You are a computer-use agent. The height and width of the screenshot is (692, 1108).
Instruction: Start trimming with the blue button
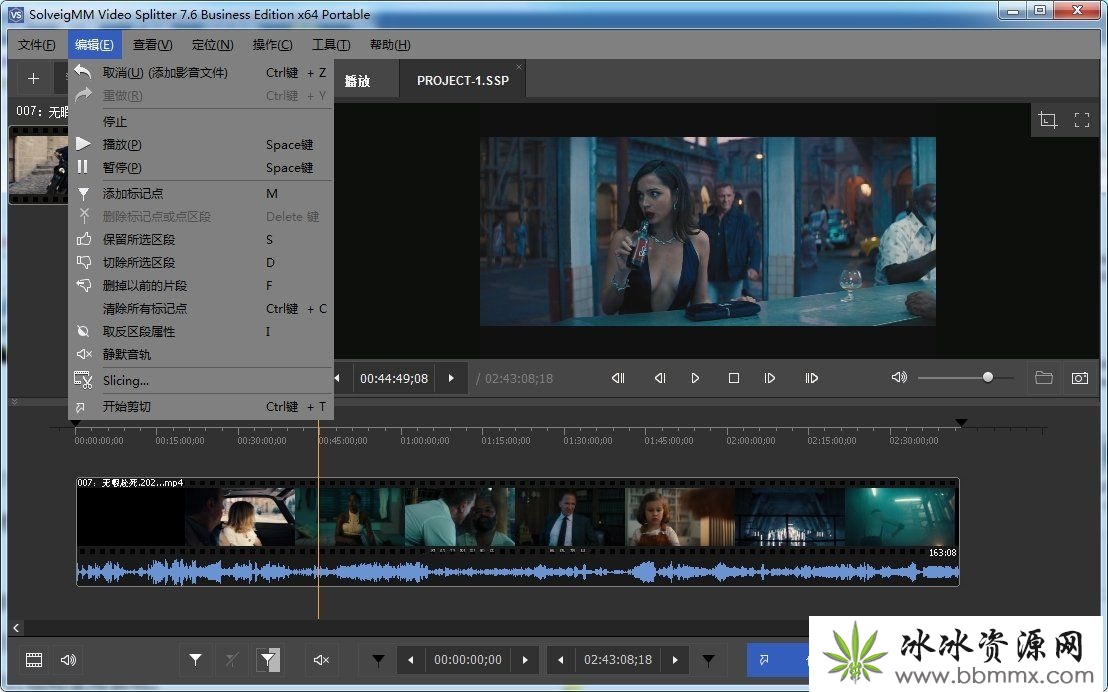pos(778,660)
